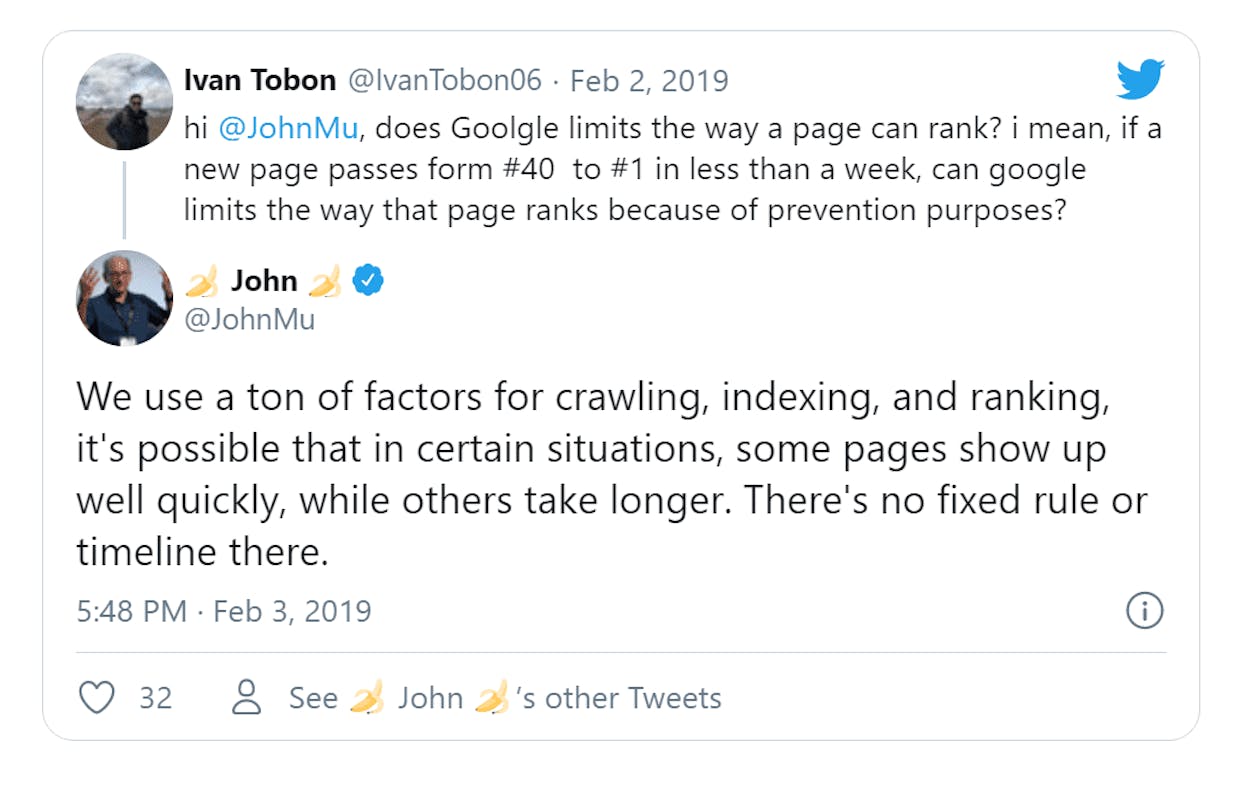The height and width of the screenshot is (795, 1240).
Task: Click the banana emoji before John's name
Action: point(202,282)
